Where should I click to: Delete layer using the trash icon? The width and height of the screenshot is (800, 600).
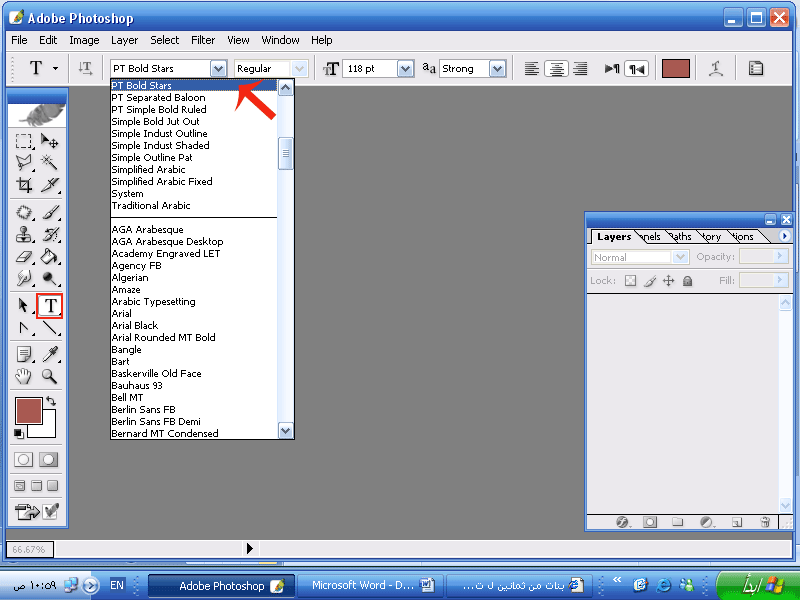[x=765, y=522]
